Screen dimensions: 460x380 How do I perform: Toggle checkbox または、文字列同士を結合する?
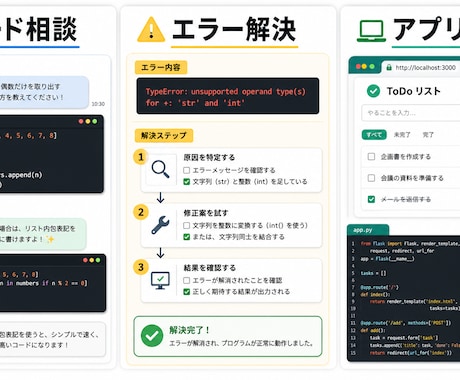tap(187, 237)
